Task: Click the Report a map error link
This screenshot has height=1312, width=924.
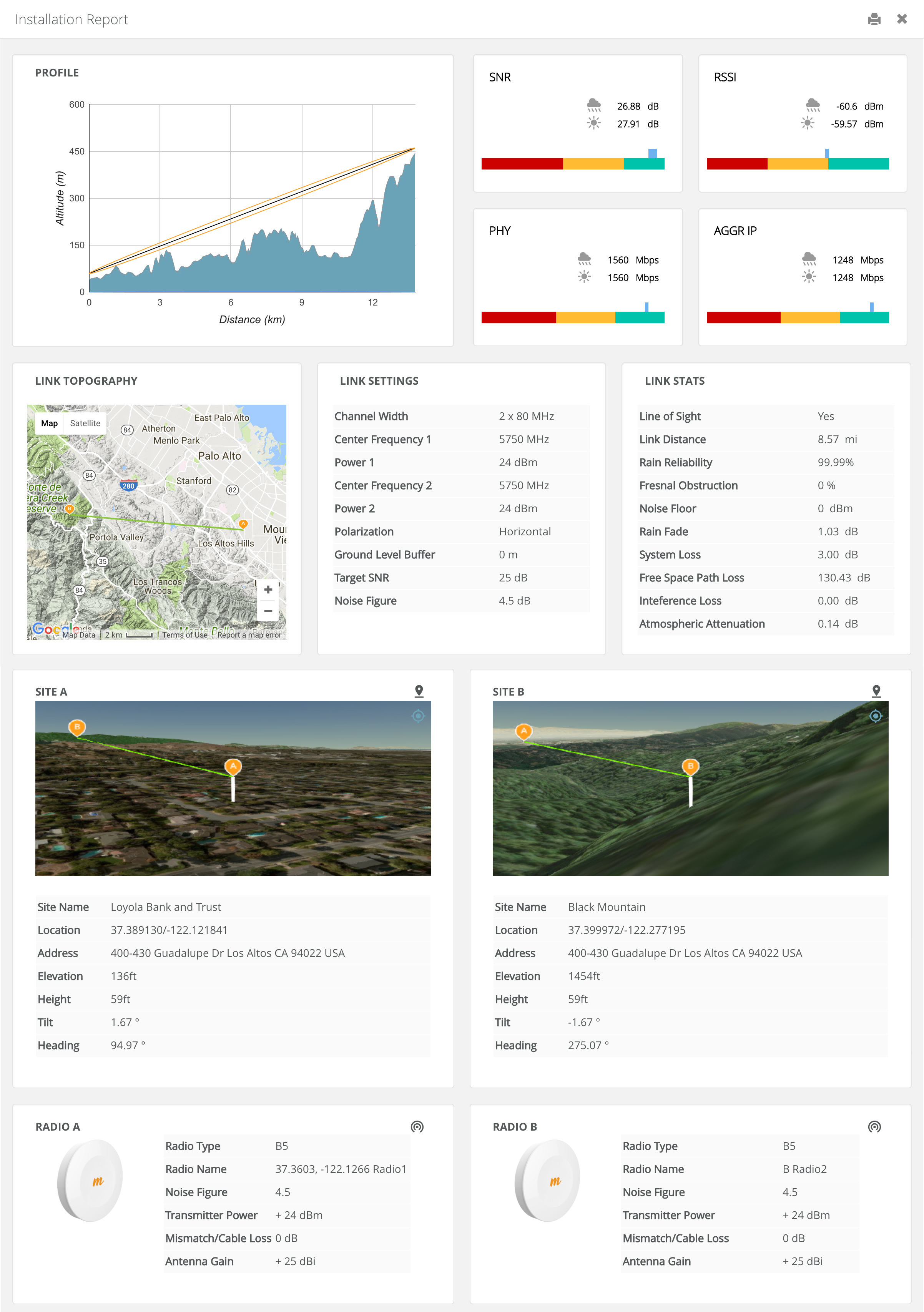Action: point(249,635)
